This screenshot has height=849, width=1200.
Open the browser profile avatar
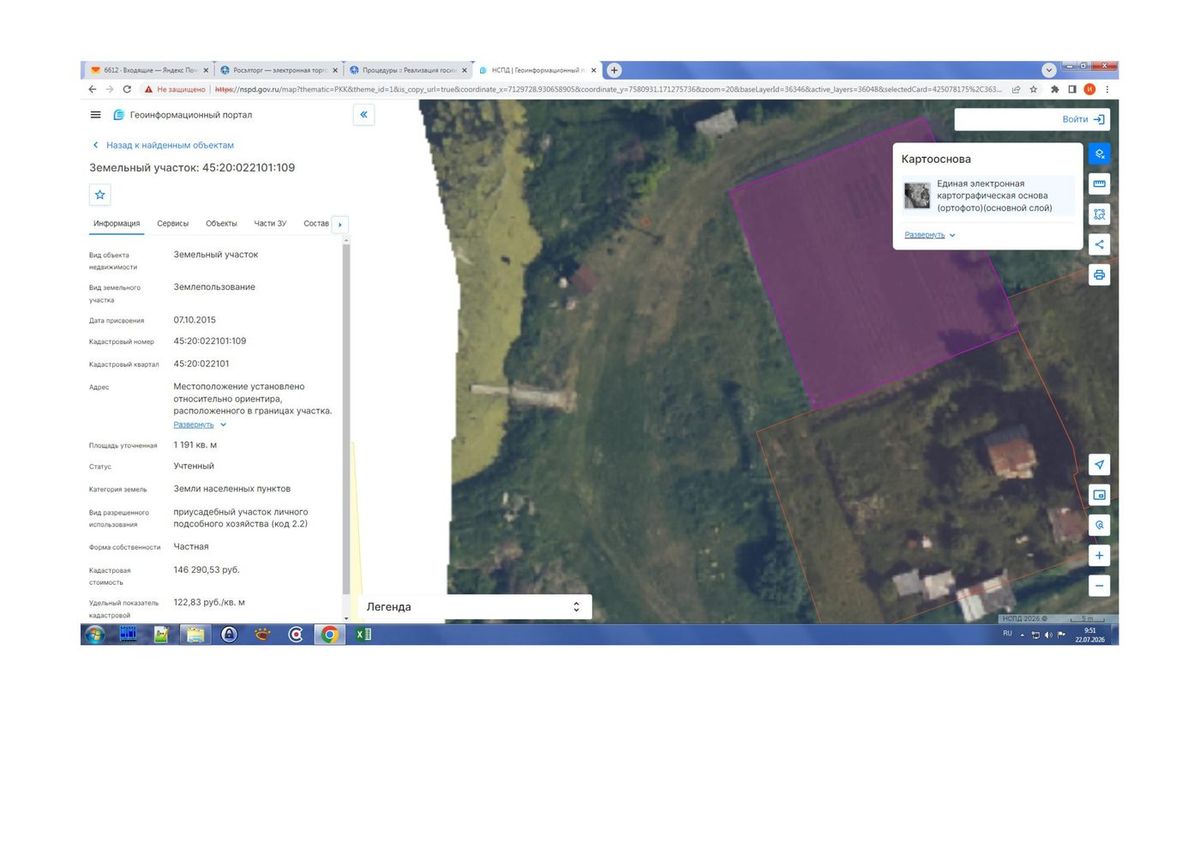click(1089, 89)
